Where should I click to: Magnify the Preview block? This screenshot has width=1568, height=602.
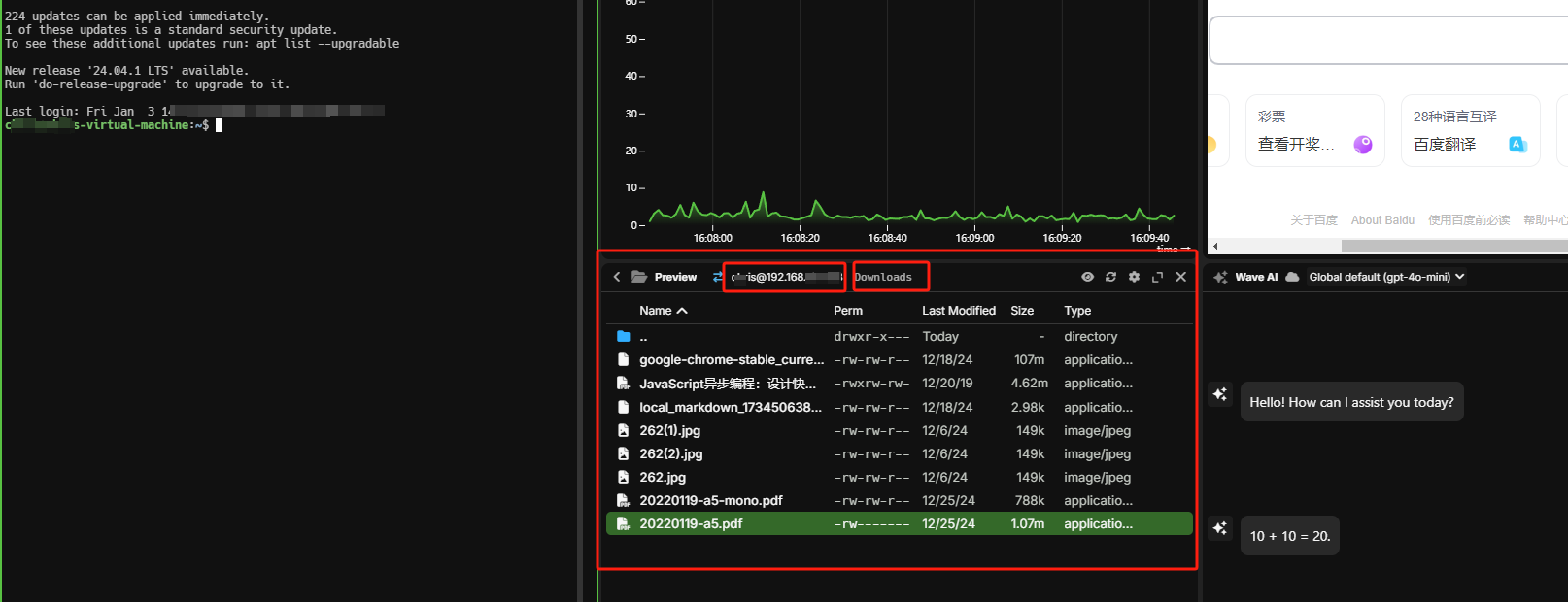click(x=1157, y=277)
